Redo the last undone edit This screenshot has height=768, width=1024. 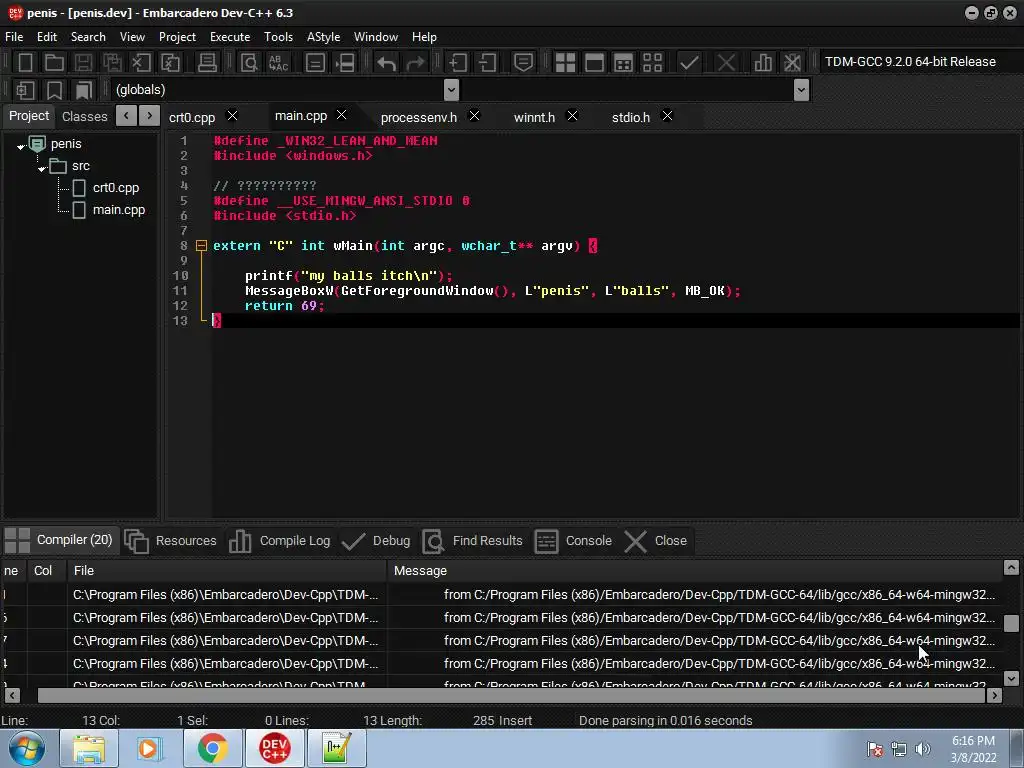click(415, 63)
